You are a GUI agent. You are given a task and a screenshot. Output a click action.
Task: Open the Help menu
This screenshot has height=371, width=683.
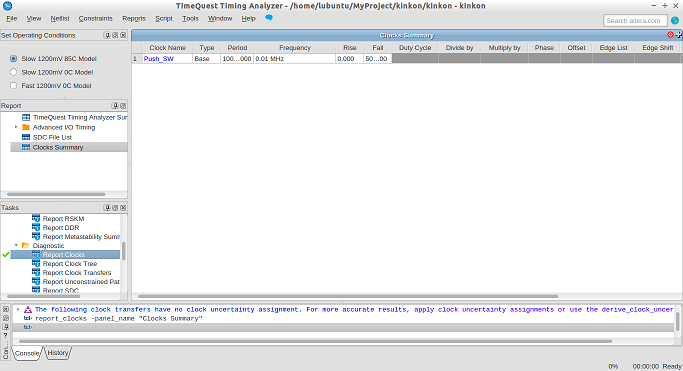(248, 18)
